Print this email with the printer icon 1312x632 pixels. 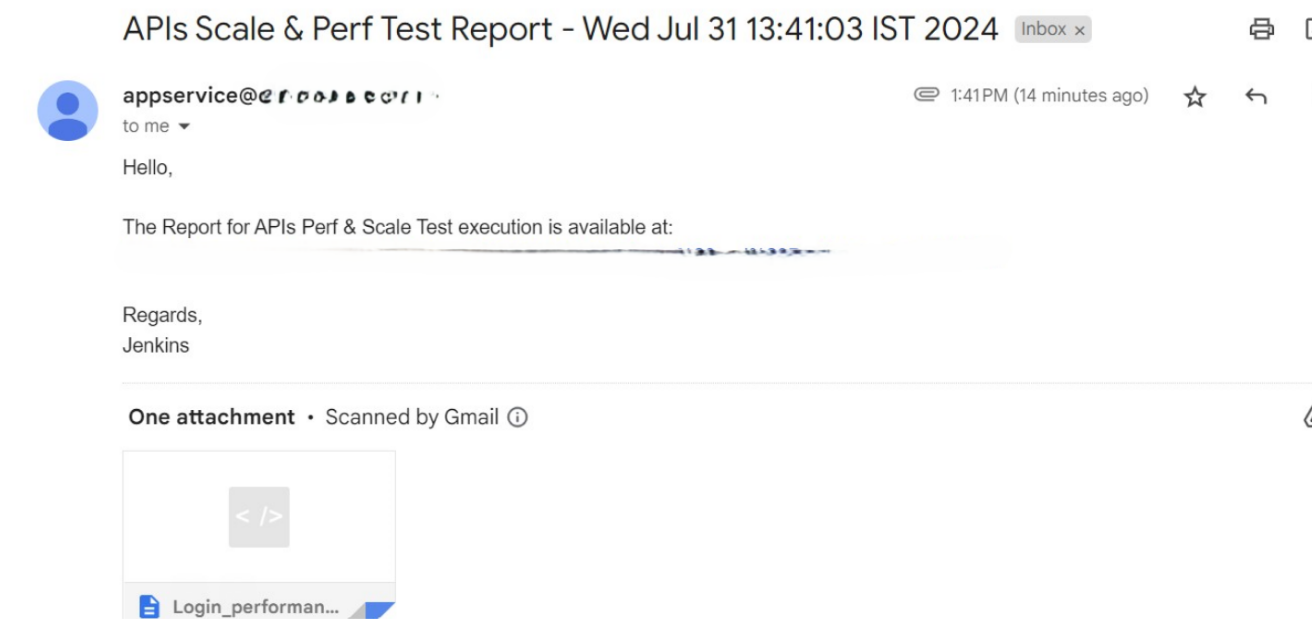1262,29
